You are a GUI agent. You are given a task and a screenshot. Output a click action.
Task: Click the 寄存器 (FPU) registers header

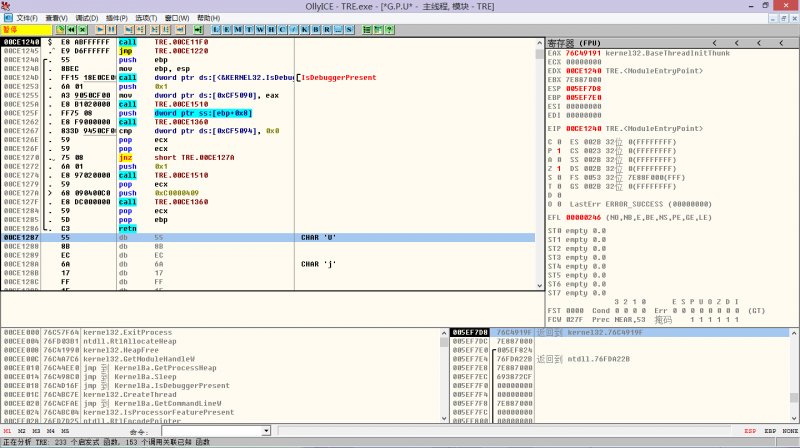tap(574, 43)
